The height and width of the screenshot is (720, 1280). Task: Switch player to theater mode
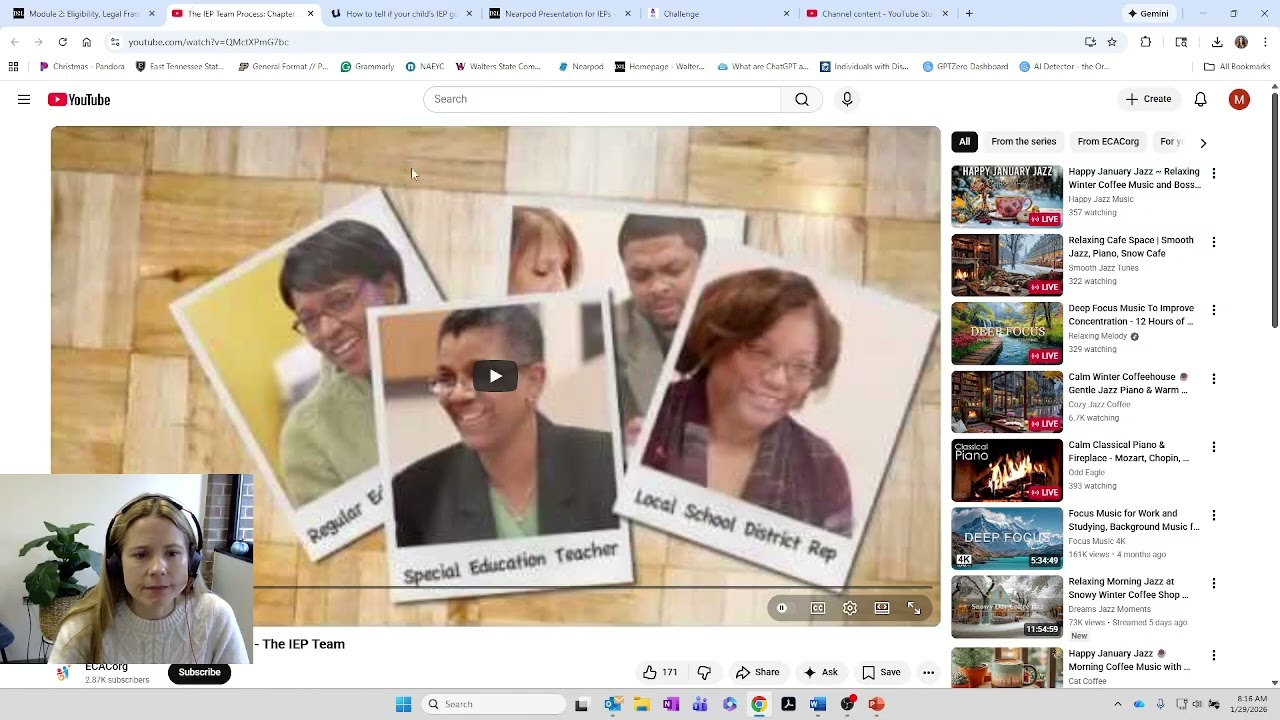882,608
